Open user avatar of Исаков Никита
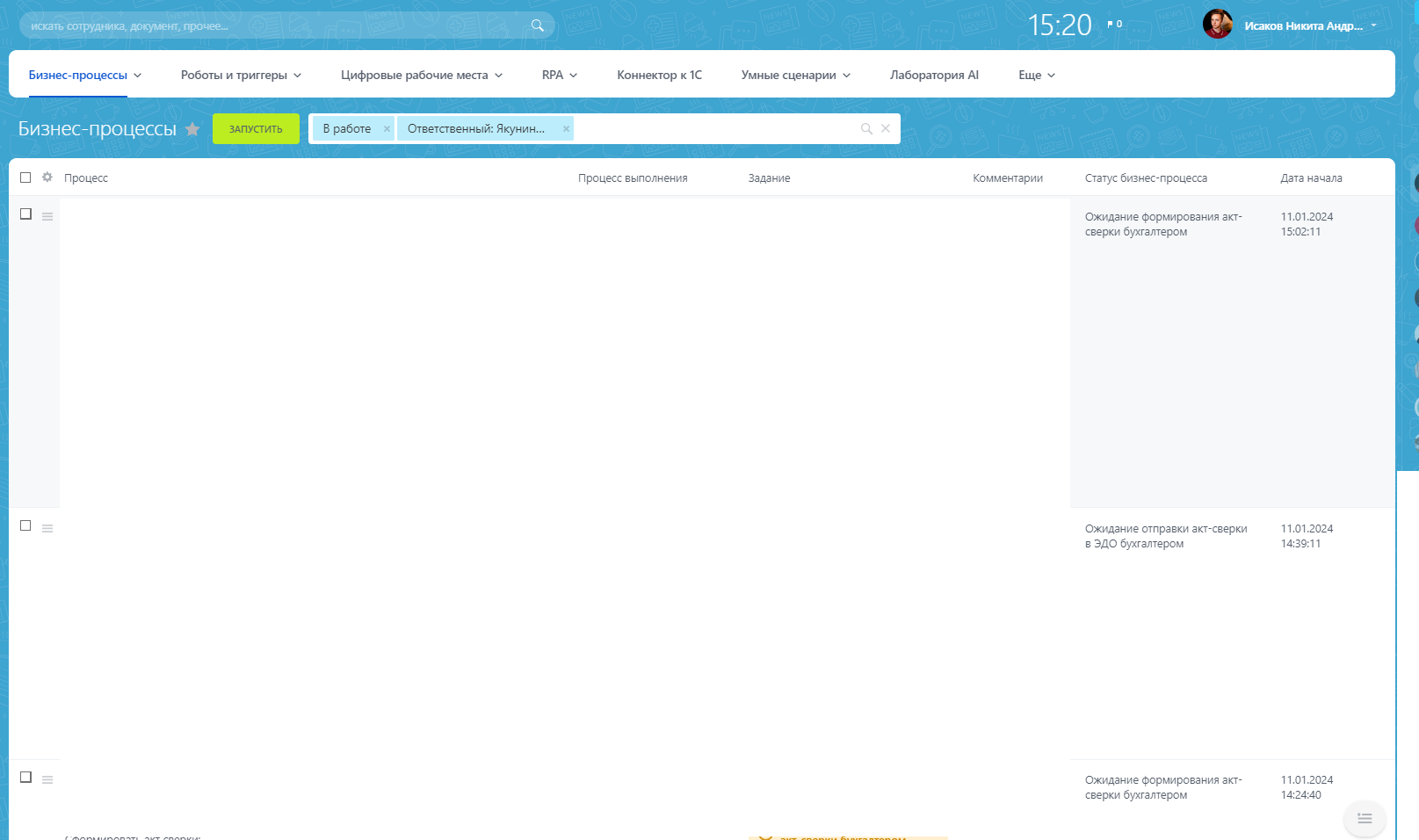The width and height of the screenshot is (1419, 840). pyautogui.click(x=1218, y=25)
